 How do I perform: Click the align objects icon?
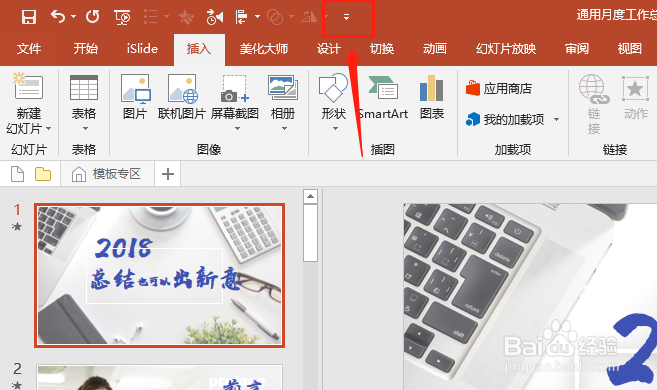pos(242,17)
